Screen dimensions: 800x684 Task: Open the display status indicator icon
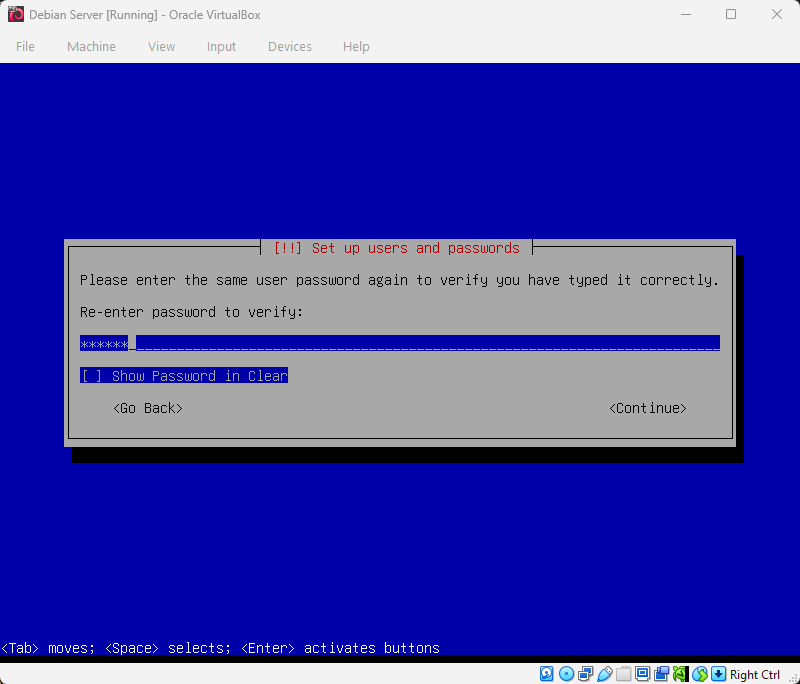[x=642, y=674]
